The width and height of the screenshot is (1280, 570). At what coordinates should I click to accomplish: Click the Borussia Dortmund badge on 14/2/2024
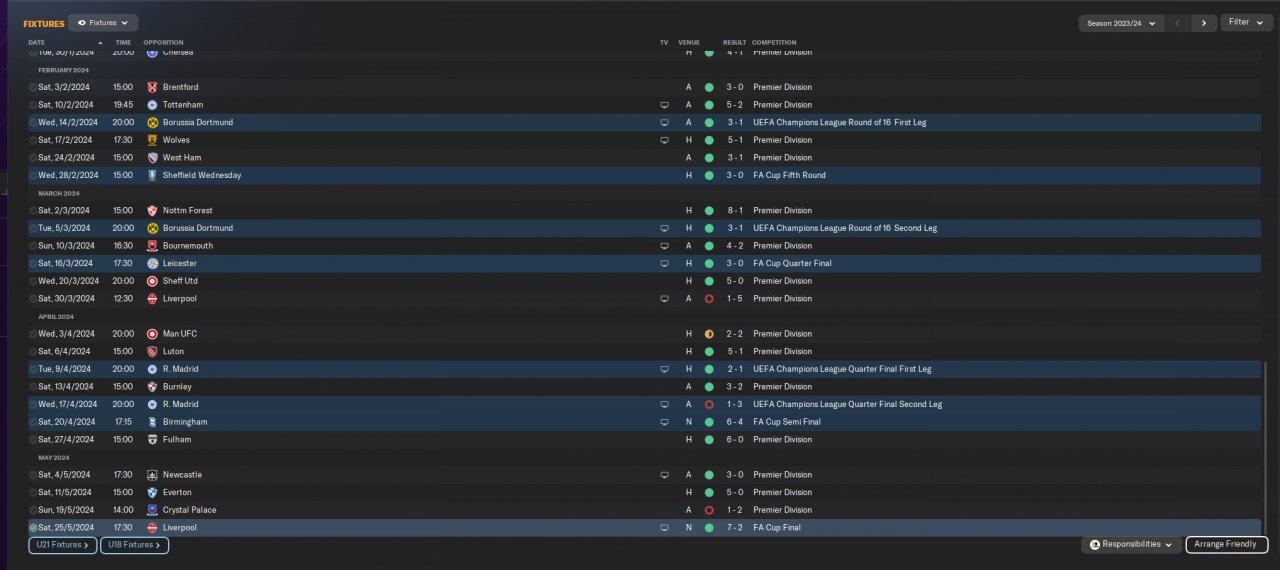(x=152, y=122)
